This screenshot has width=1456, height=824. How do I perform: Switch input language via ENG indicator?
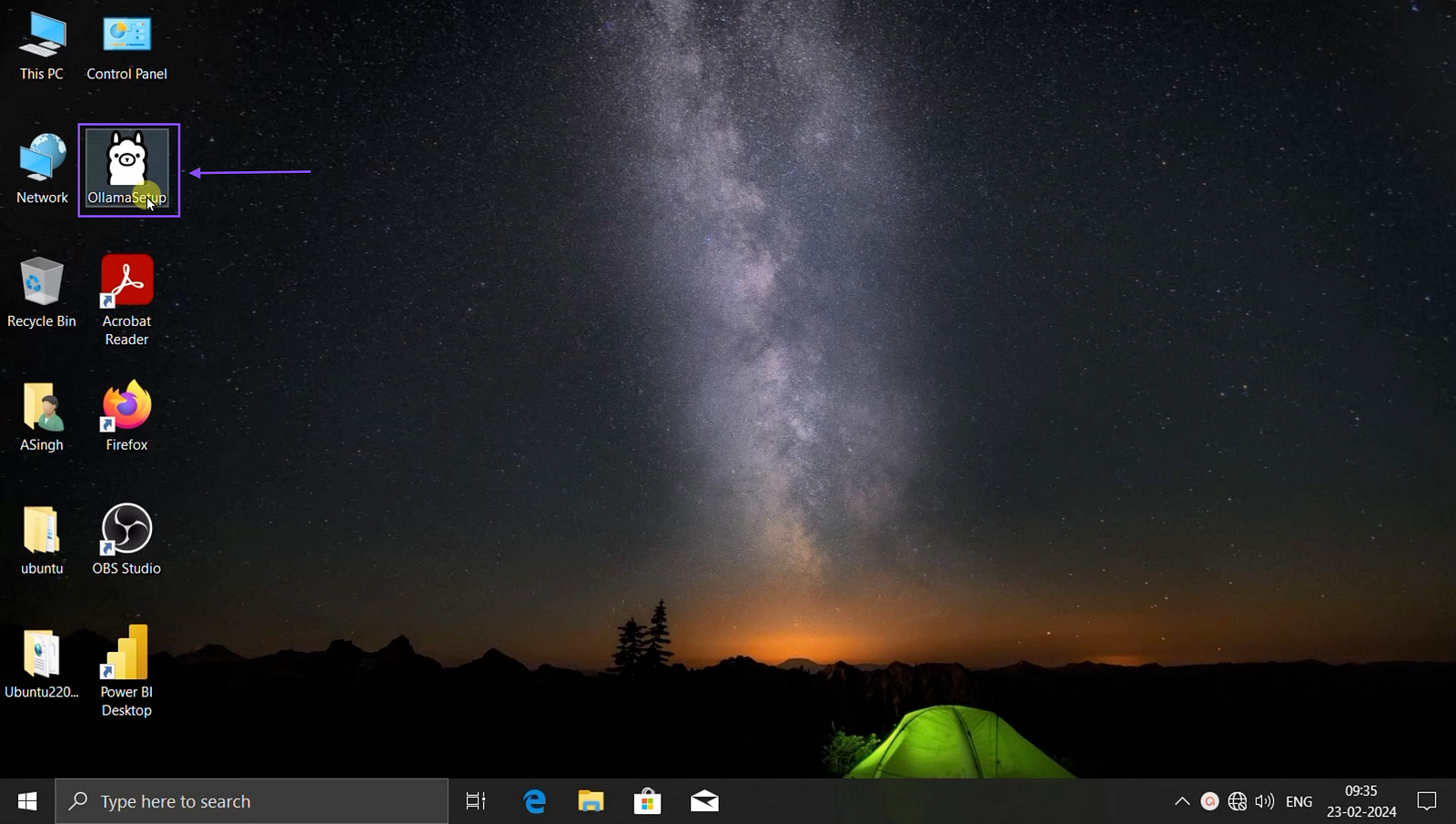pyautogui.click(x=1299, y=801)
